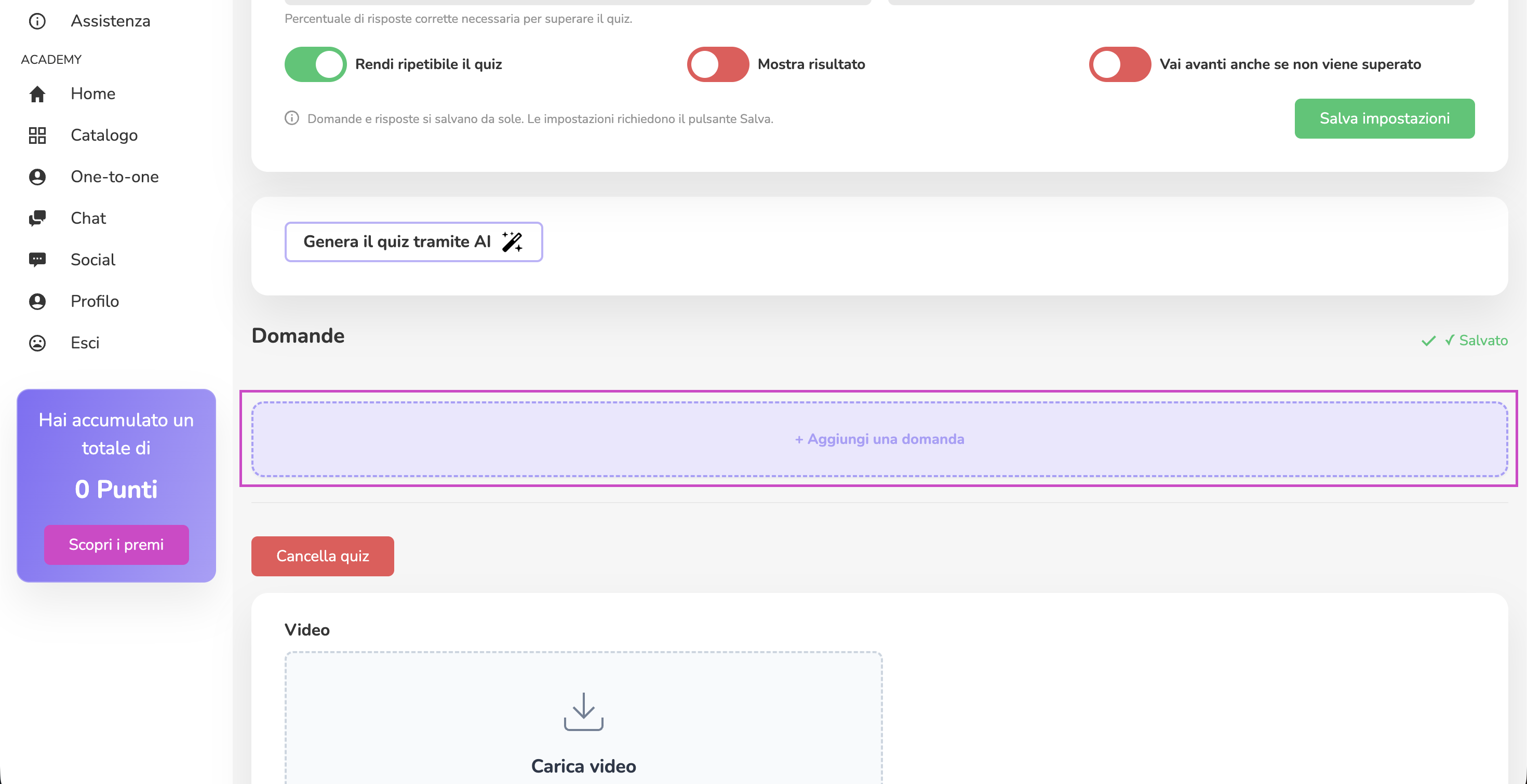Screen dimensions: 1527x784
Task: Click the magic wand AI icon
Action: coord(512,242)
